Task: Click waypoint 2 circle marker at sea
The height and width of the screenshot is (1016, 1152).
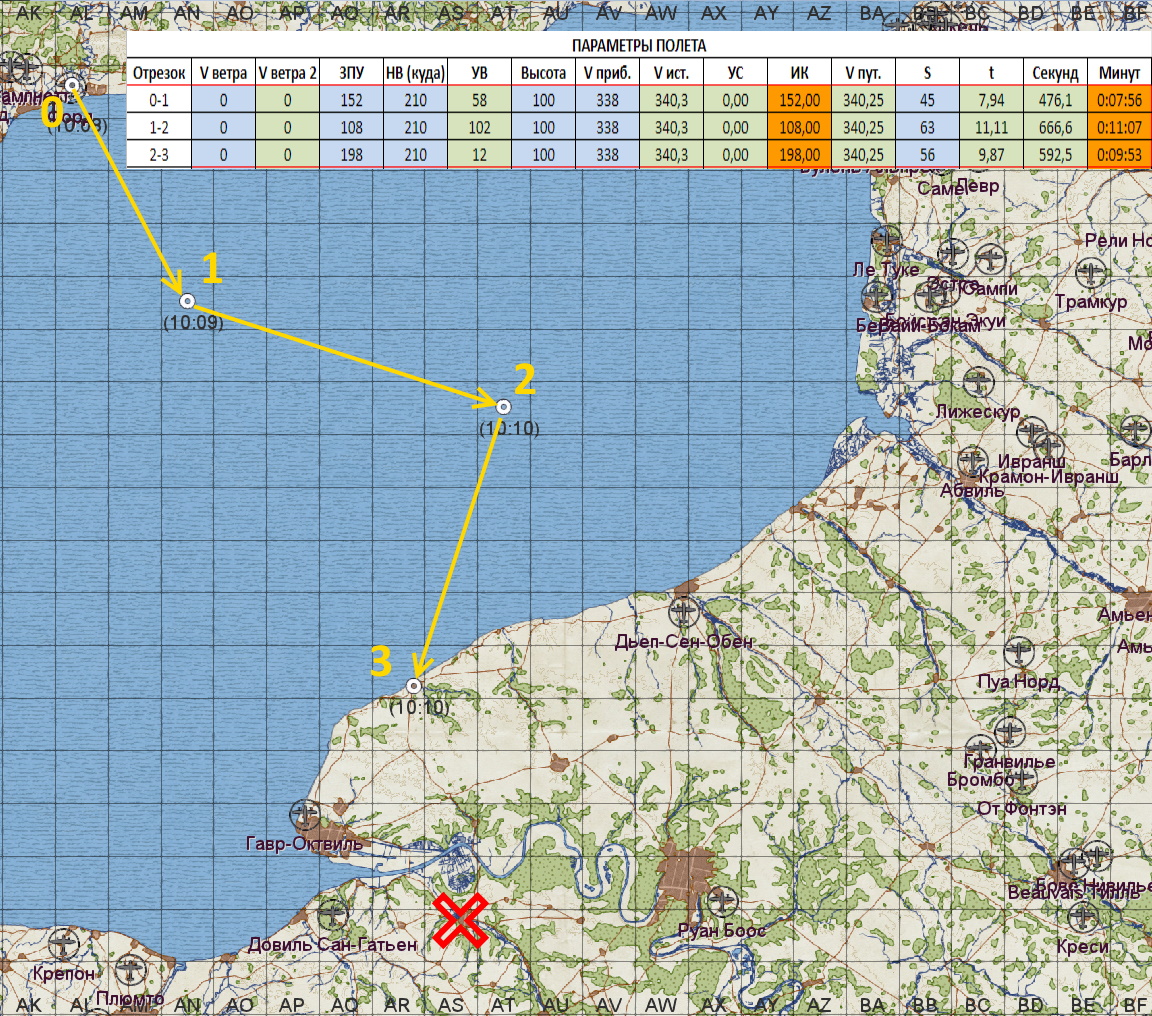Action: tap(503, 407)
